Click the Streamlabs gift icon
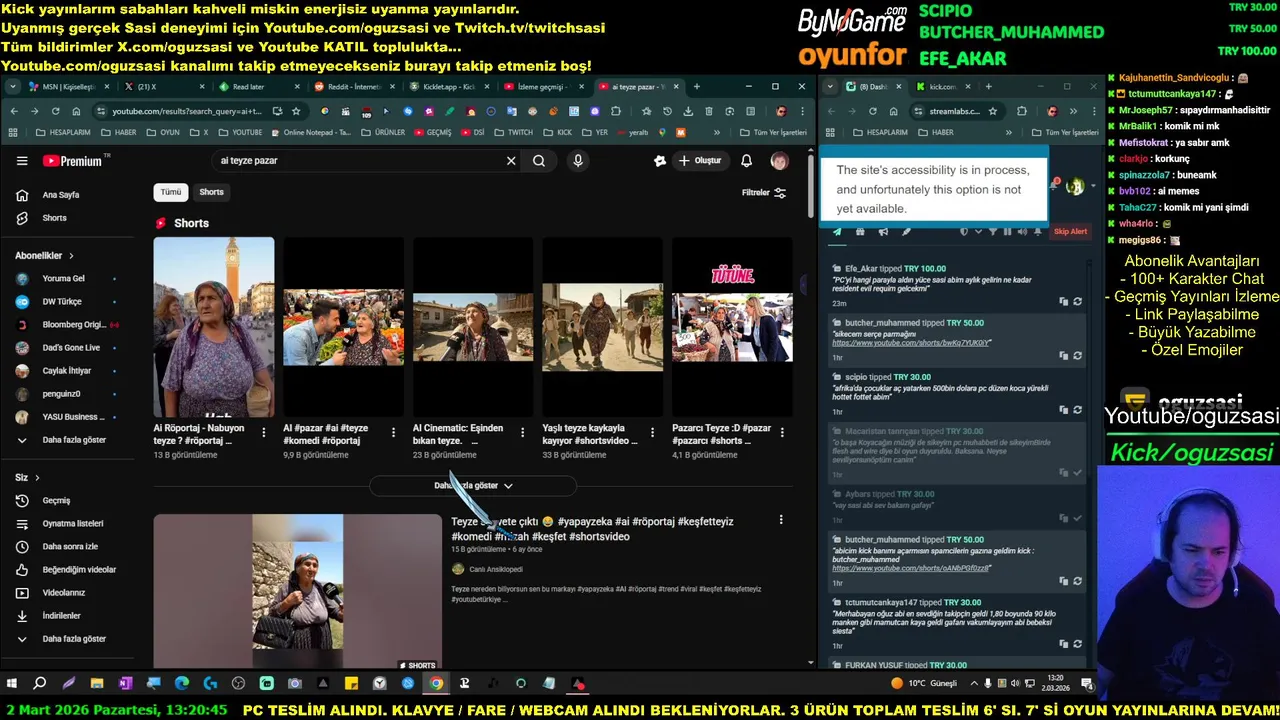The image size is (1280, 720). click(860, 232)
